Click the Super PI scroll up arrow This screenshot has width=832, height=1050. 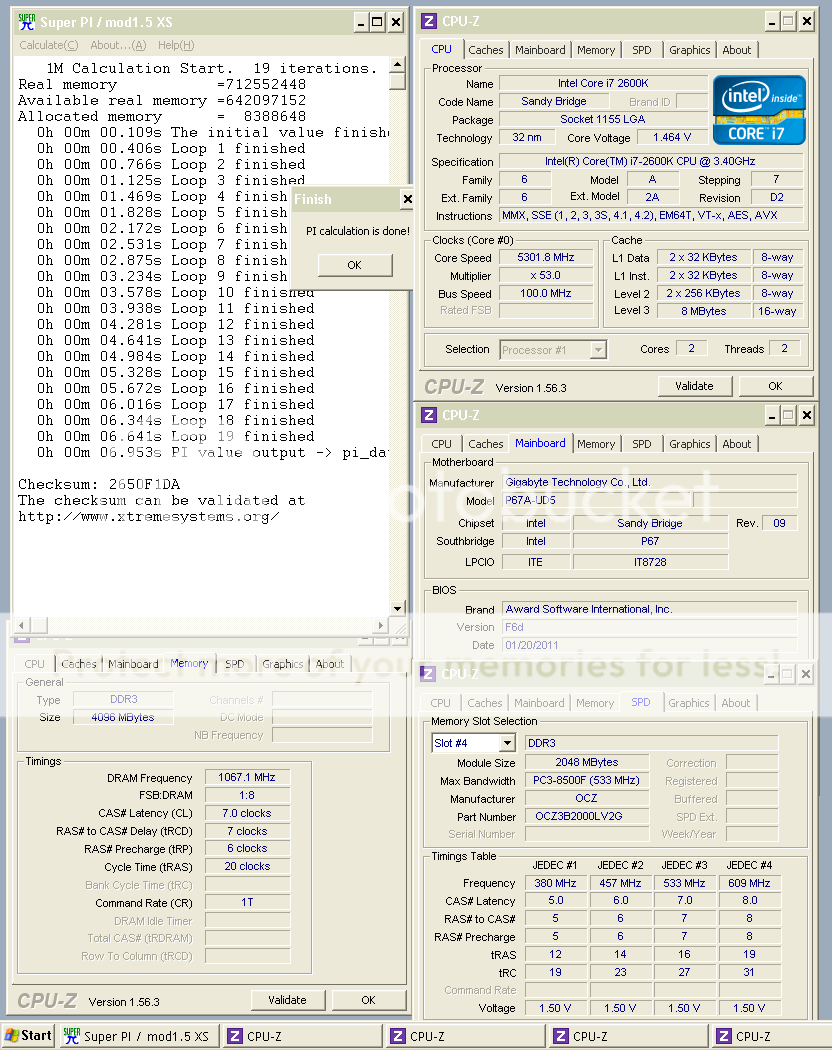(398, 65)
